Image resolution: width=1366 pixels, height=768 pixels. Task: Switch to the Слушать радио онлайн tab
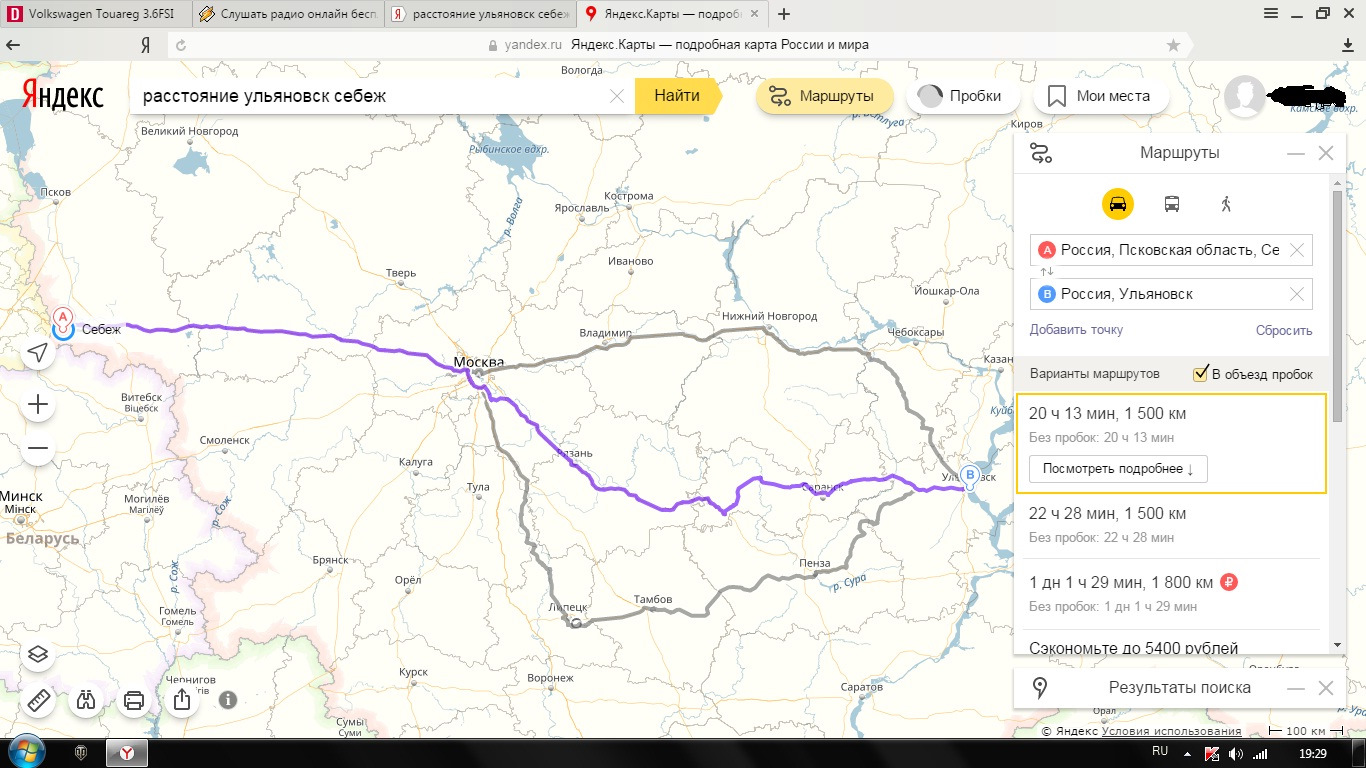[286, 14]
